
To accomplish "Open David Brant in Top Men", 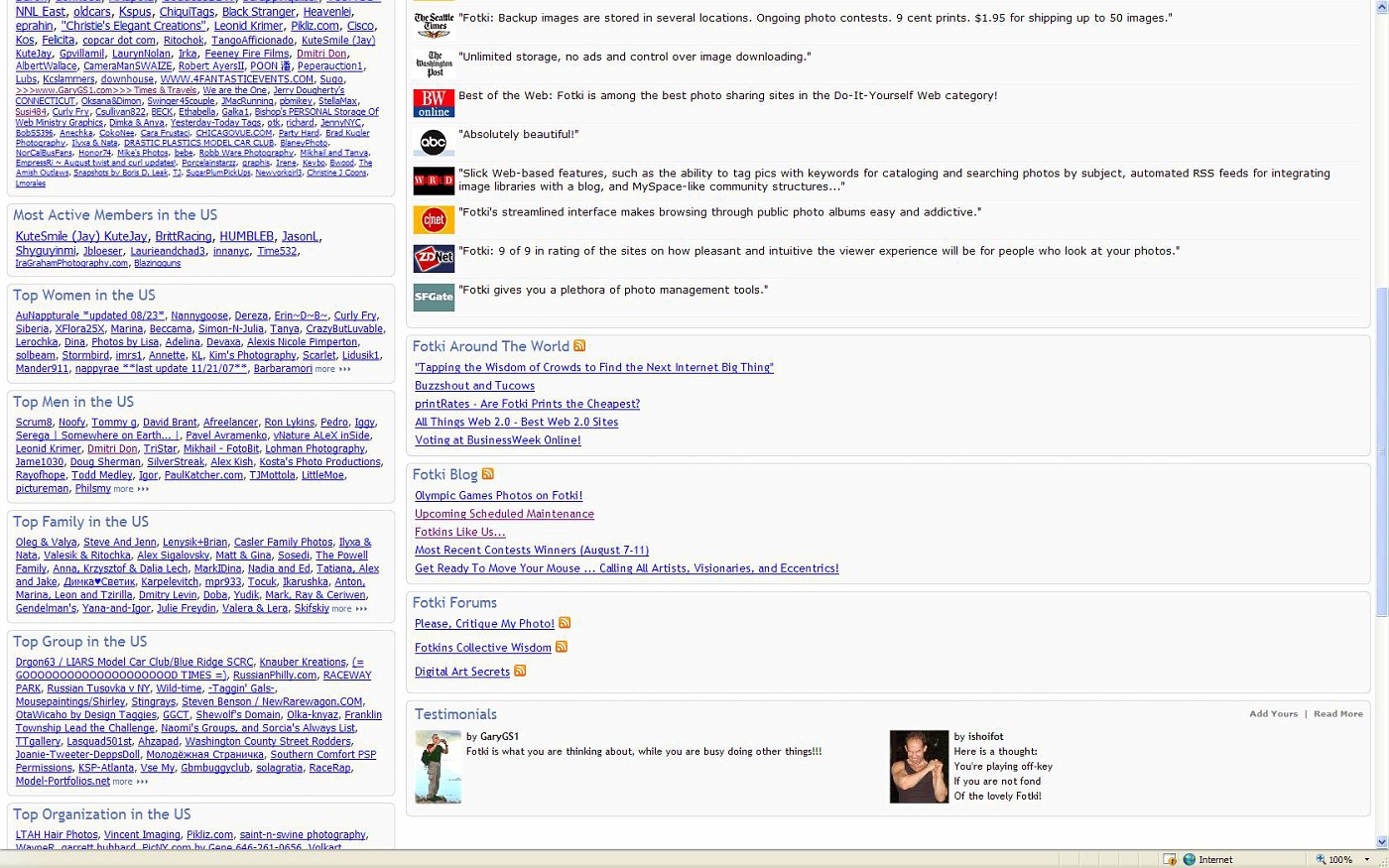I will [170, 423].
